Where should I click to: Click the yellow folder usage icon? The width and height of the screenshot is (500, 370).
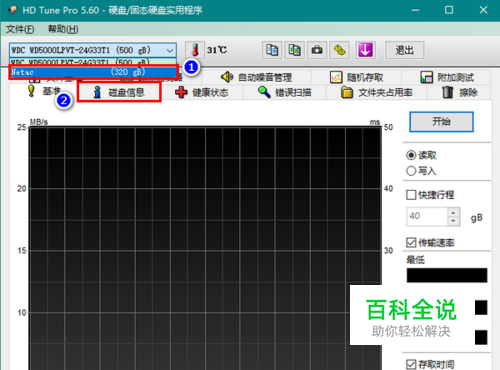(347, 92)
